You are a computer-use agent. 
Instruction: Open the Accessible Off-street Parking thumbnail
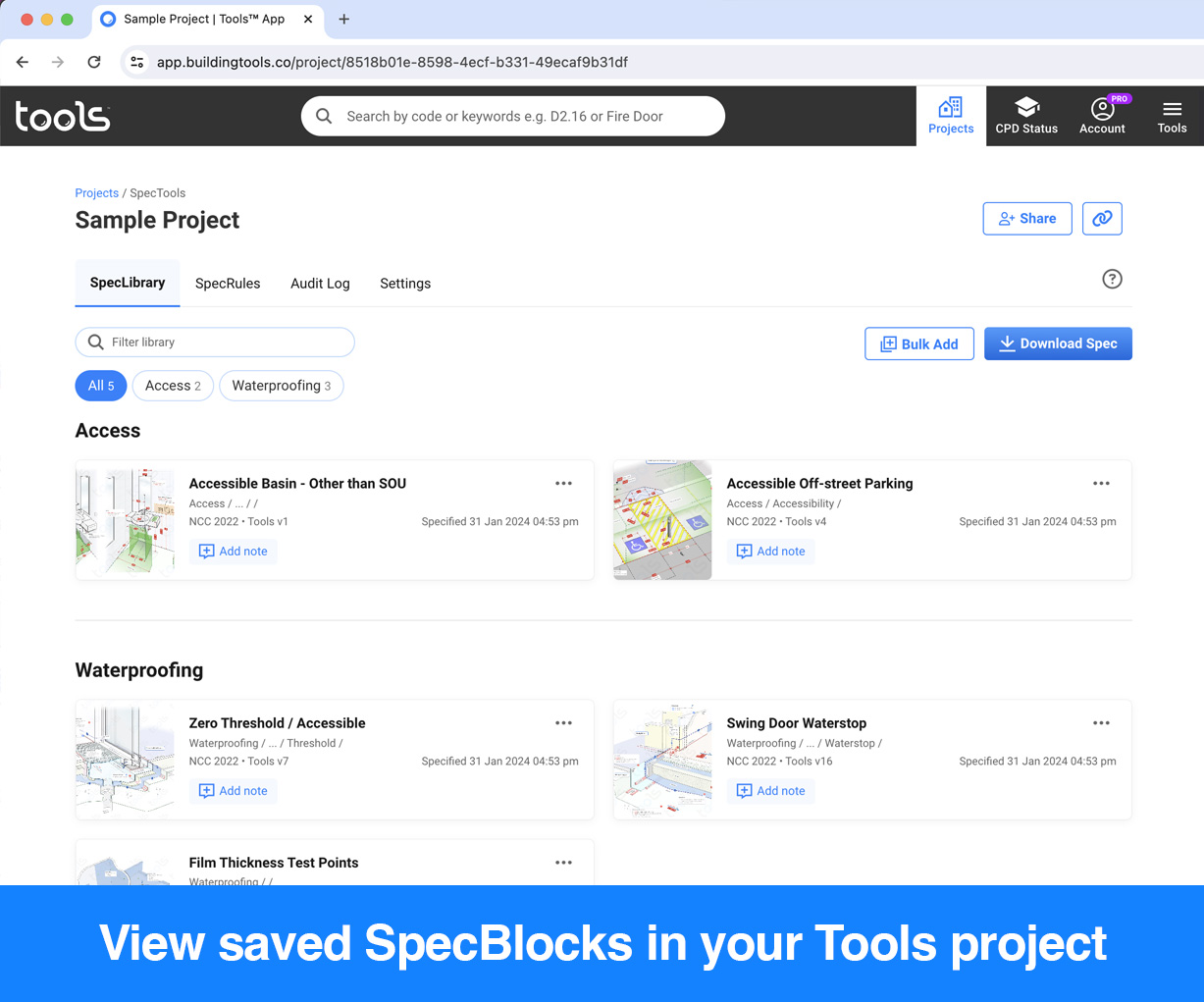(x=662, y=520)
